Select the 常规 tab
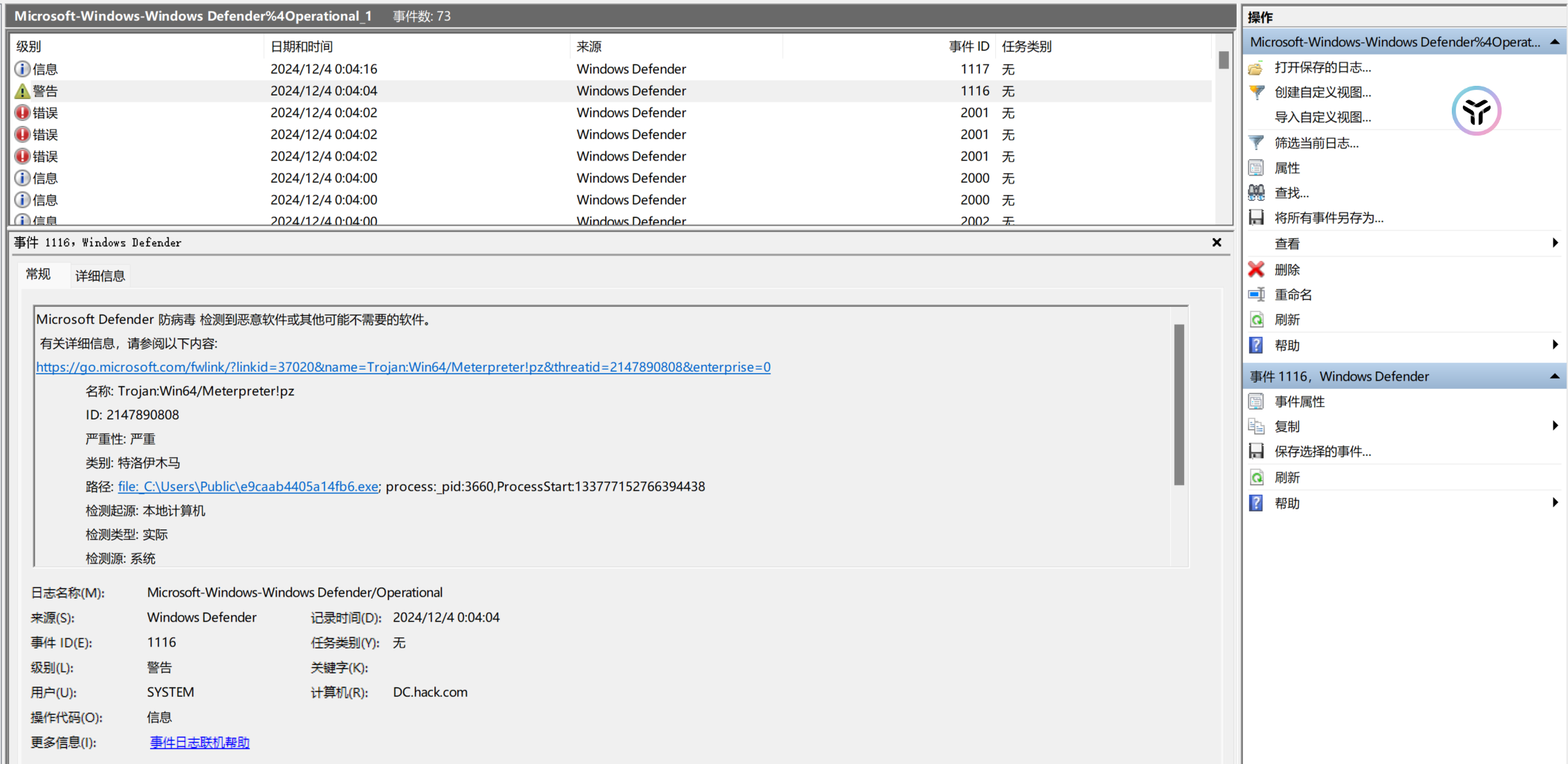The image size is (1568, 764). point(38,275)
